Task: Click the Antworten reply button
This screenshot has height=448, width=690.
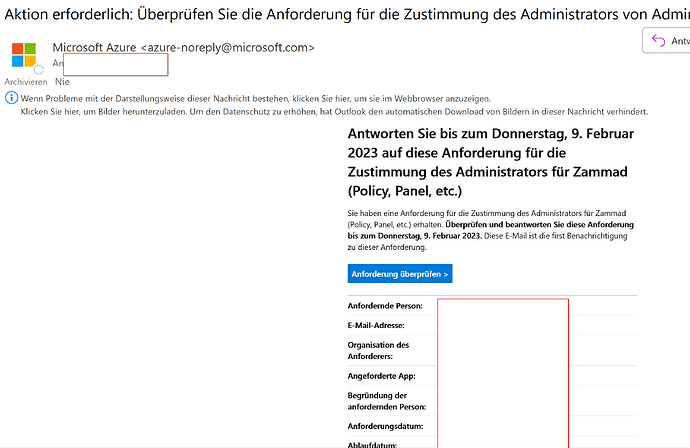Action: coord(666,40)
